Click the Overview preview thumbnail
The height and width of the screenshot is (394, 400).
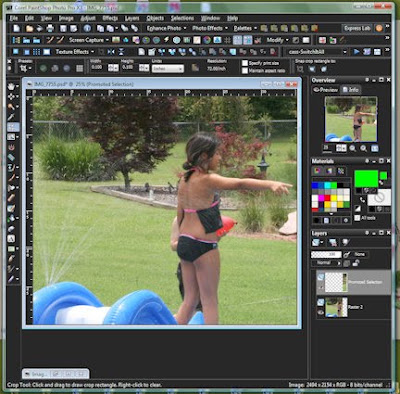click(x=351, y=119)
